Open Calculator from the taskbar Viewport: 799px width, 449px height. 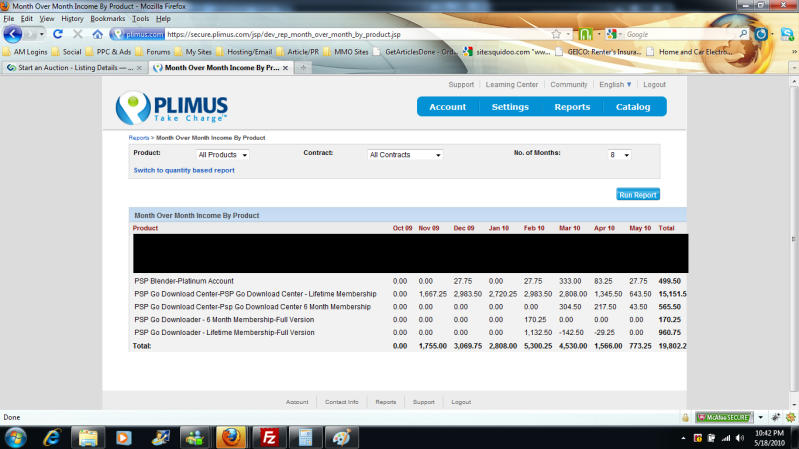305,438
